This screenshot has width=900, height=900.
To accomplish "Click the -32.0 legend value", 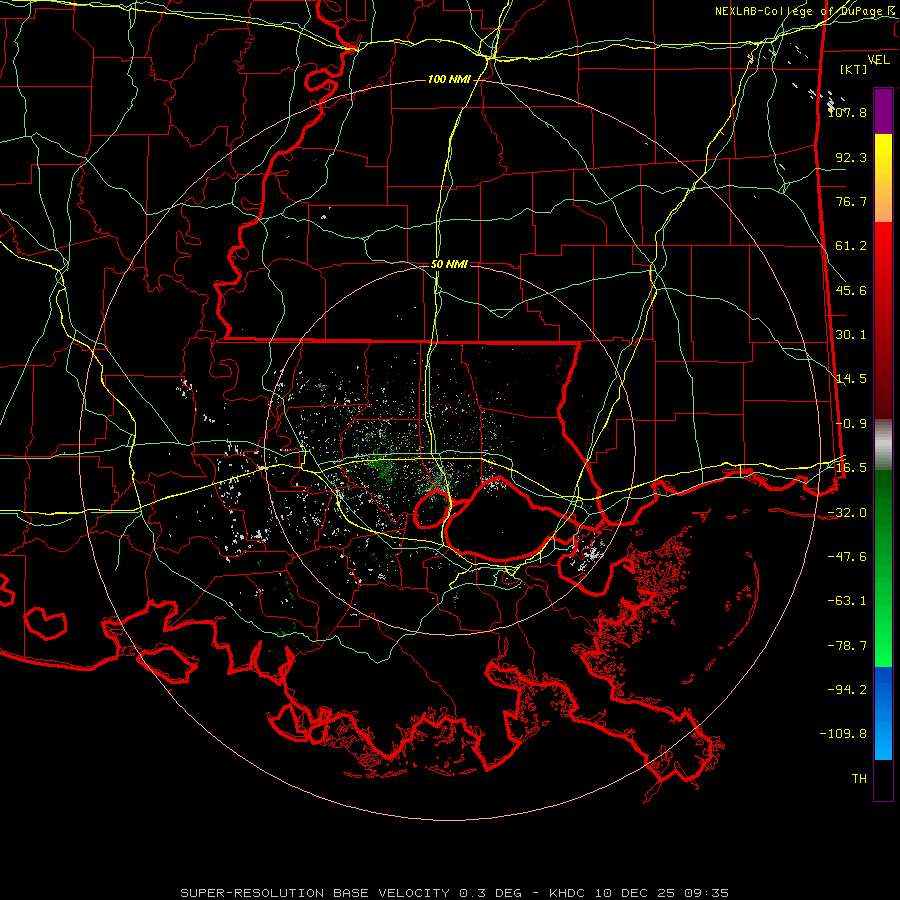I will point(847,513).
